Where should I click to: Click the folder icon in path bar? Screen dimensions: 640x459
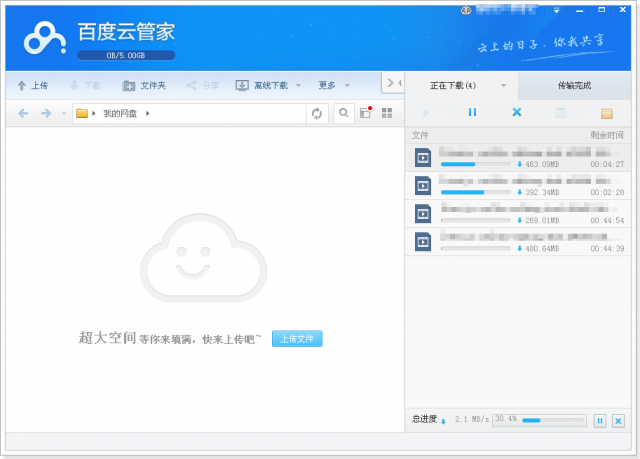tap(82, 113)
